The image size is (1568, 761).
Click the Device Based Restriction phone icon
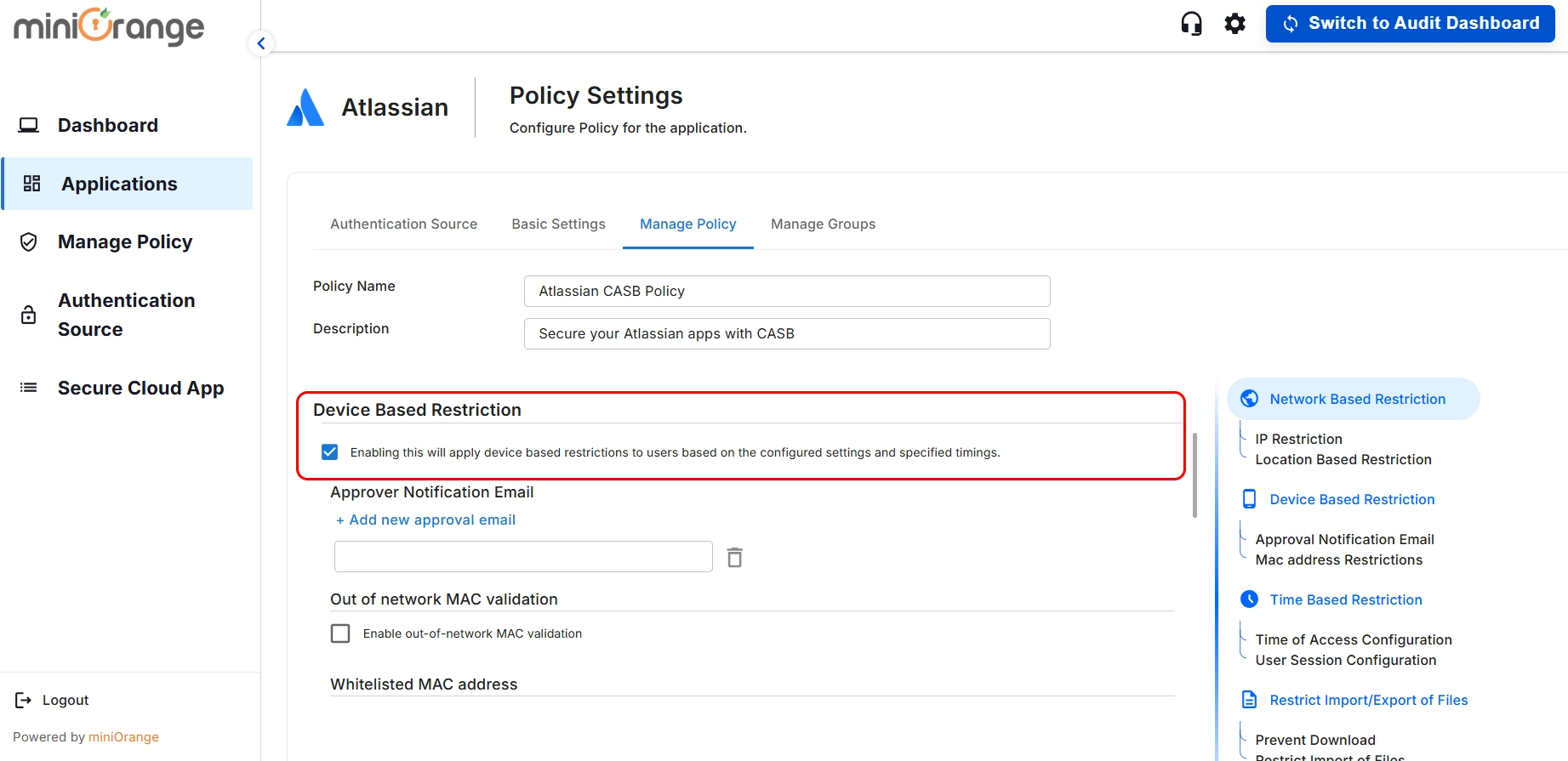coord(1249,499)
